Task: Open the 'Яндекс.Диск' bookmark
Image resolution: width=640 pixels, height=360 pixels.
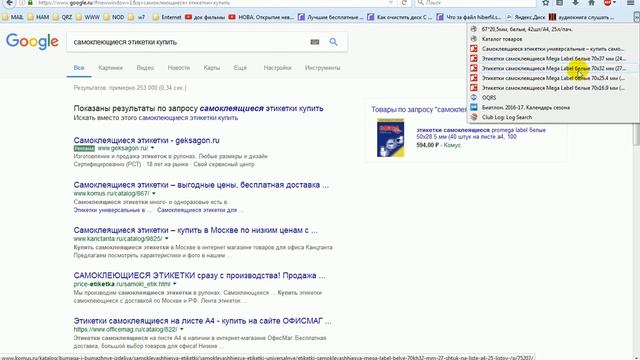Action: click(526, 17)
